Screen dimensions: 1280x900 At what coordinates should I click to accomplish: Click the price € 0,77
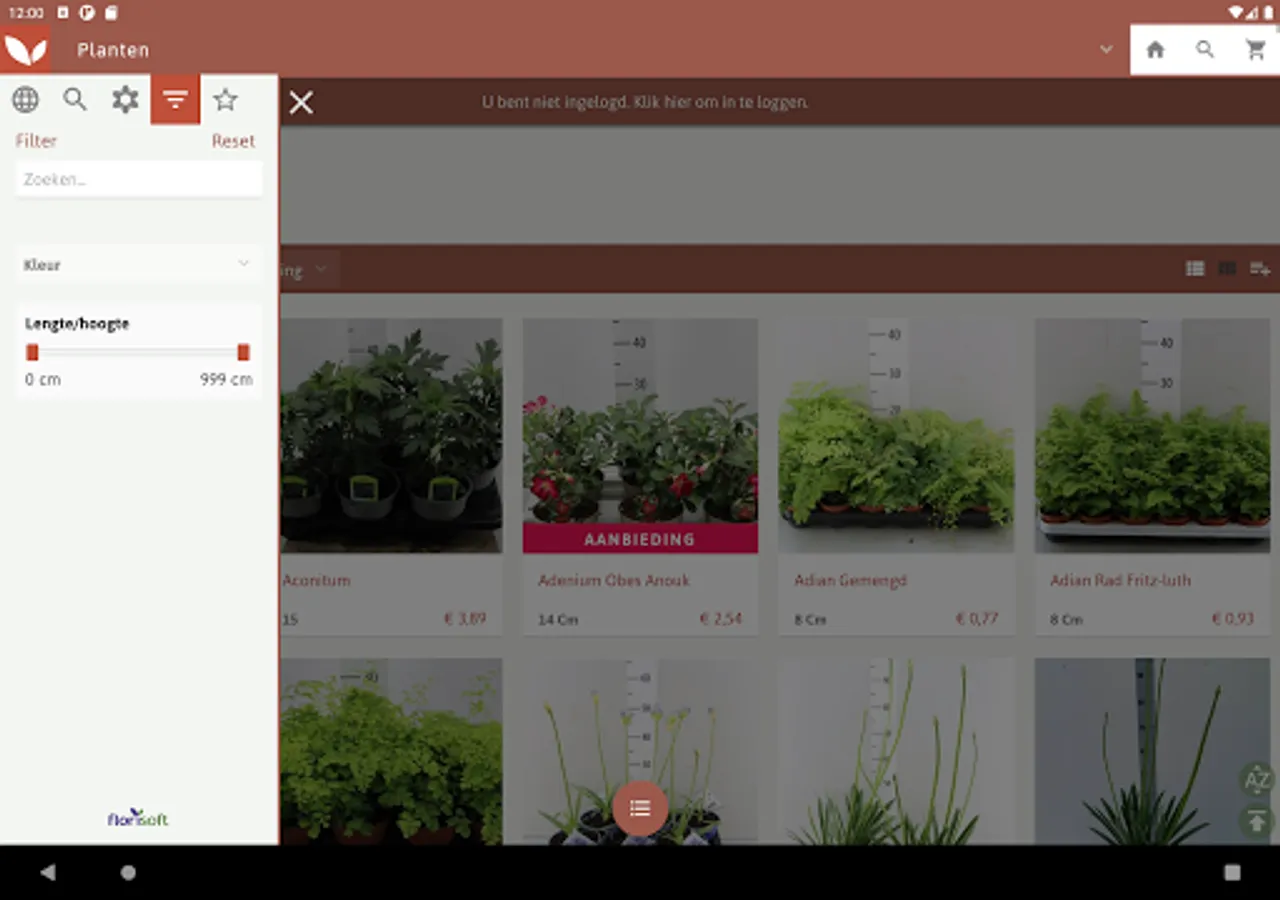(x=976, y=618)
